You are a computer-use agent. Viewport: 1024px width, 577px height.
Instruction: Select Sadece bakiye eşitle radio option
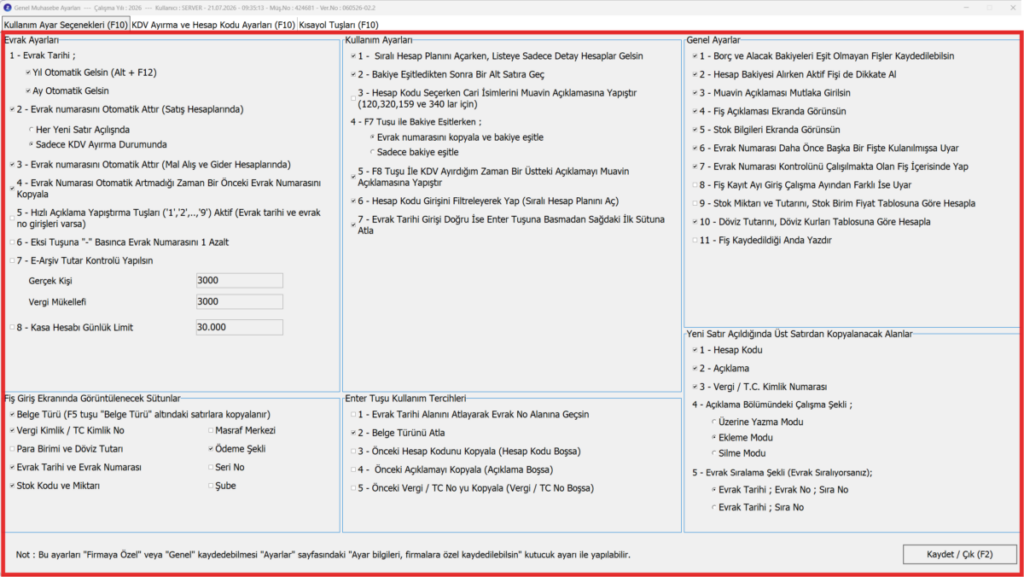pyautogui.click(x=372, y=152)
